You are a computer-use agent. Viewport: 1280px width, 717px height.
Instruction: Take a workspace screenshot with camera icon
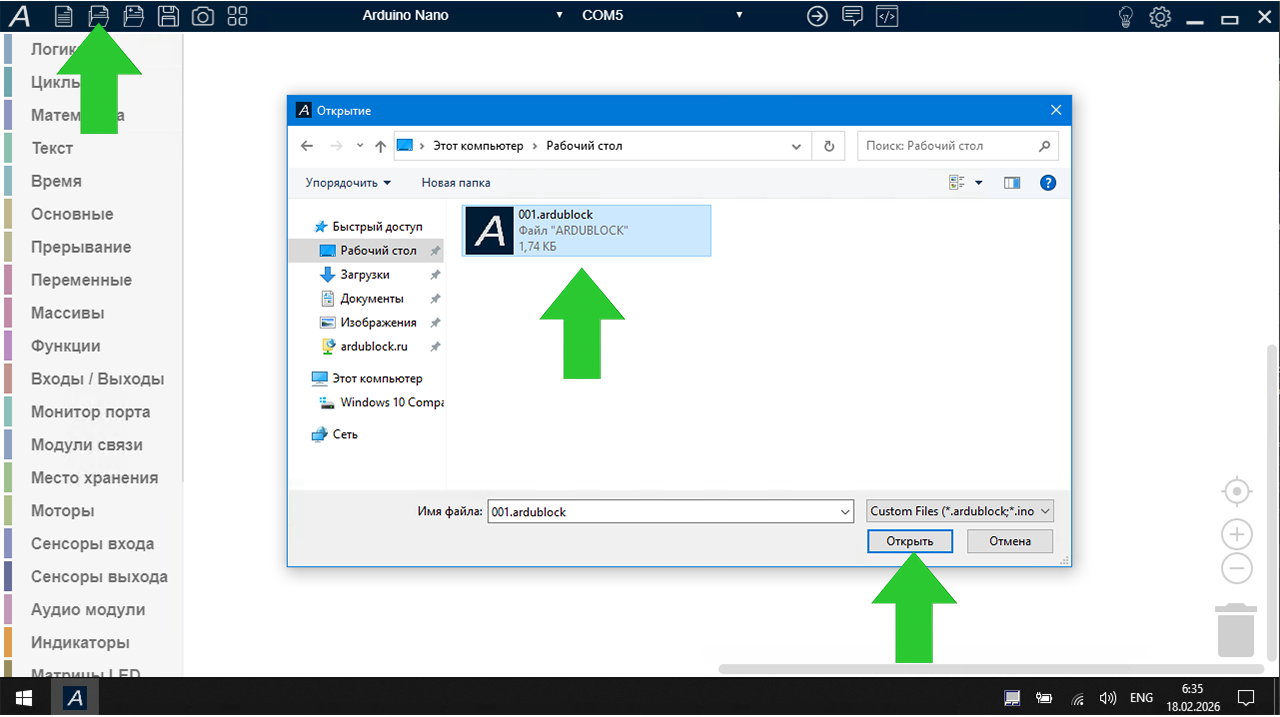pyautogui.click(x=203, y=16)
